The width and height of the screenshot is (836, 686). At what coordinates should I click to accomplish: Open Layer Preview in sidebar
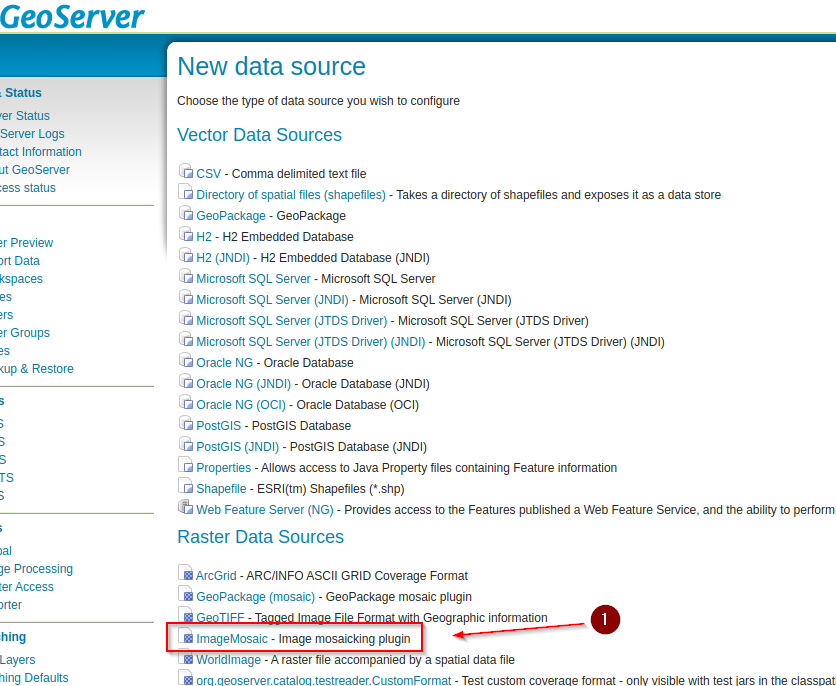27,243
